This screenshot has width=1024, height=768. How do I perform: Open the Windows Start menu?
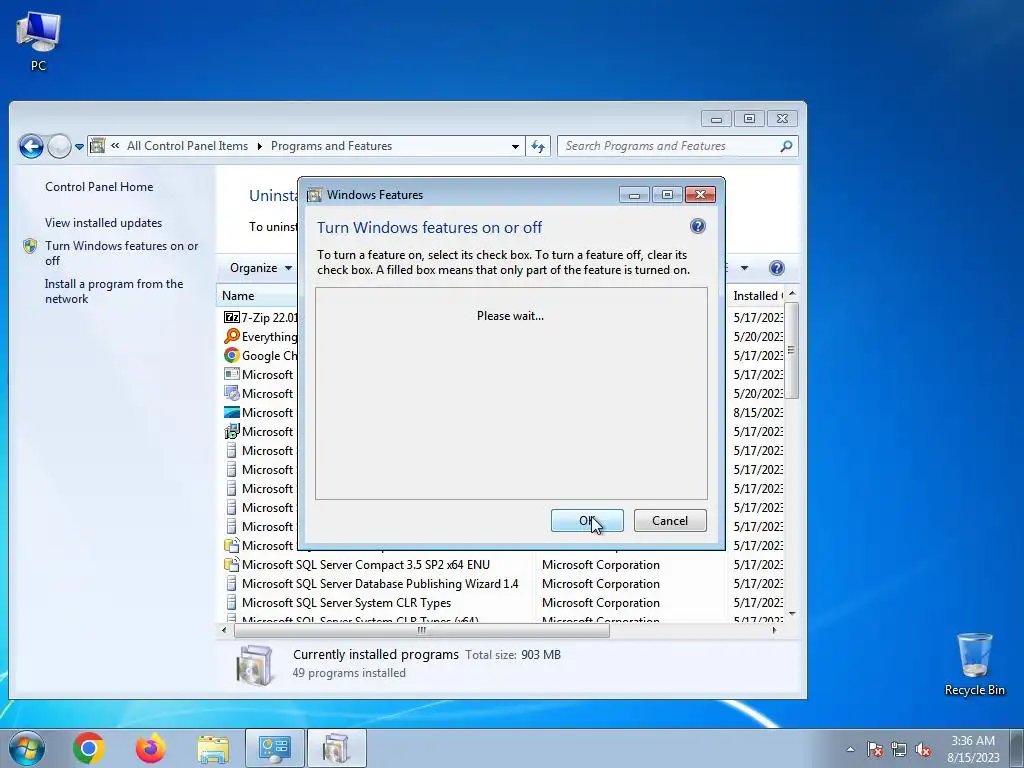[x=27, y=748]
